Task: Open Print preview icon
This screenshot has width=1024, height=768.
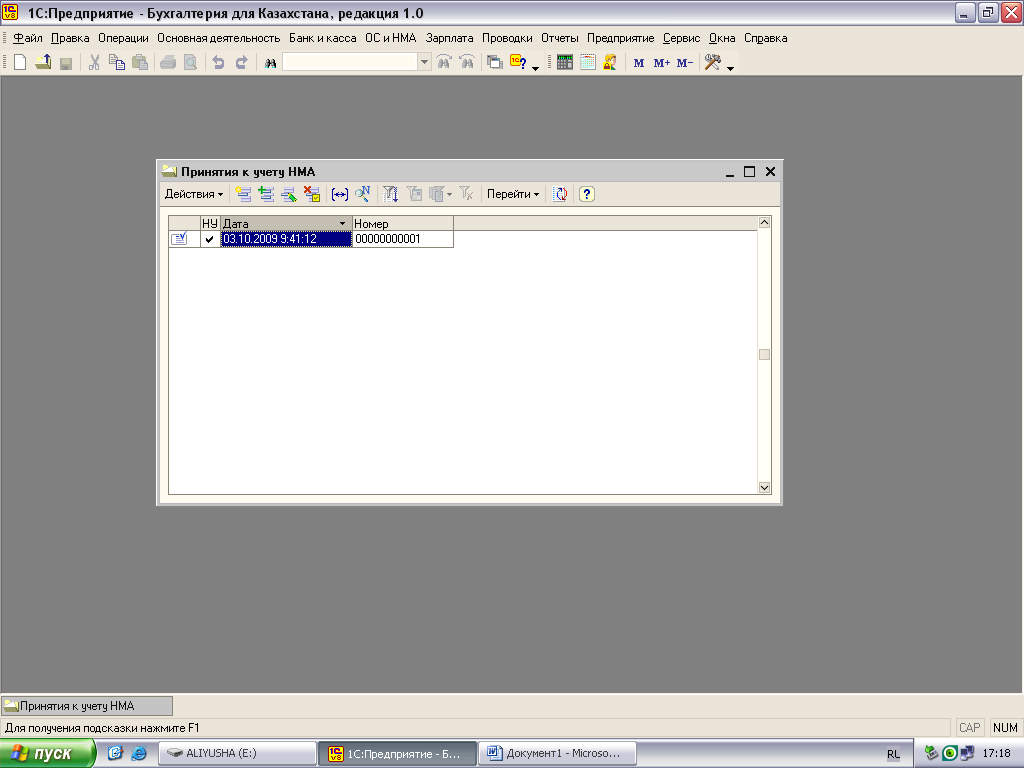Action: [190, 63]
